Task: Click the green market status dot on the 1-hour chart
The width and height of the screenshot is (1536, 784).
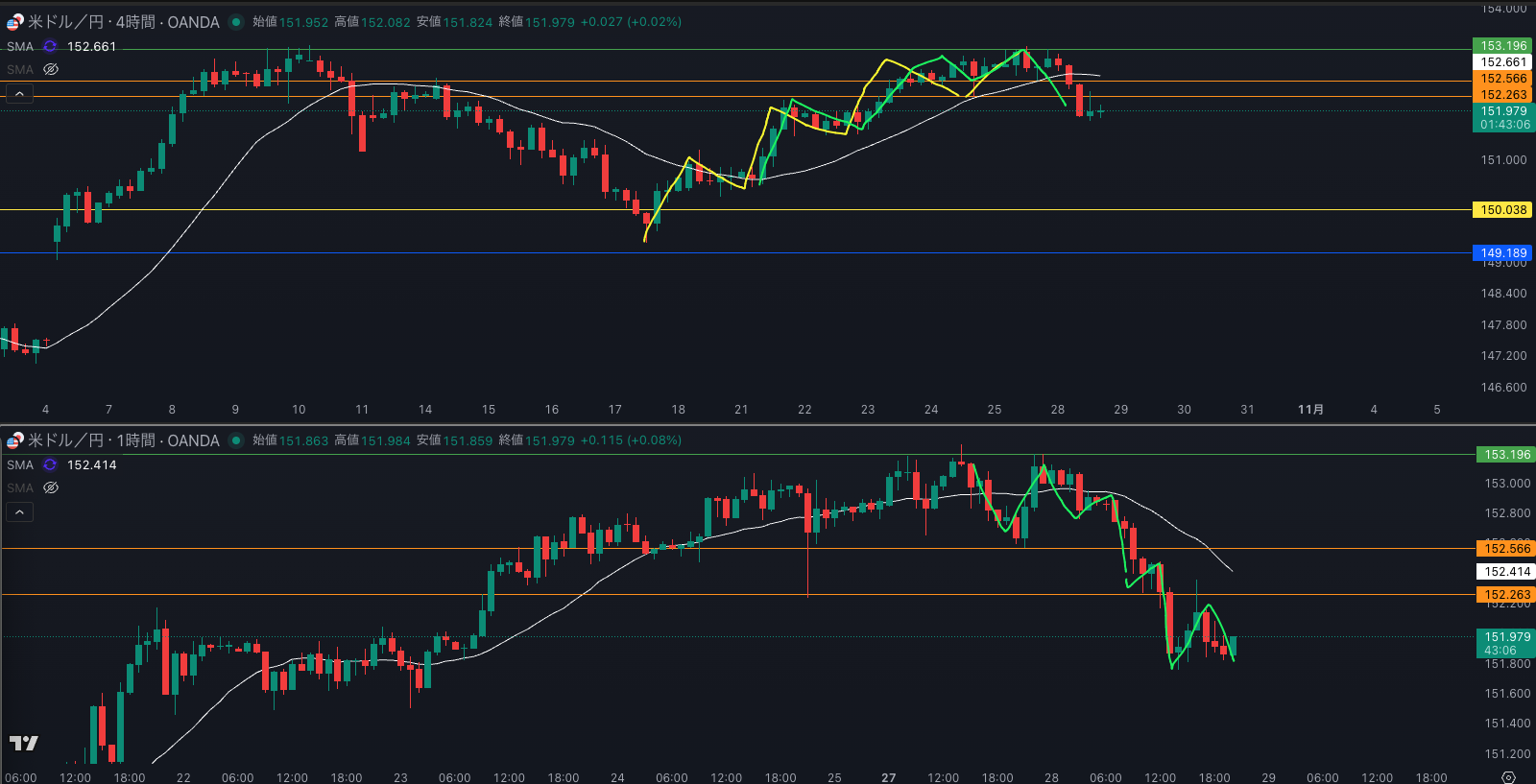Action: pyautogui.click(x=236, y=440)
